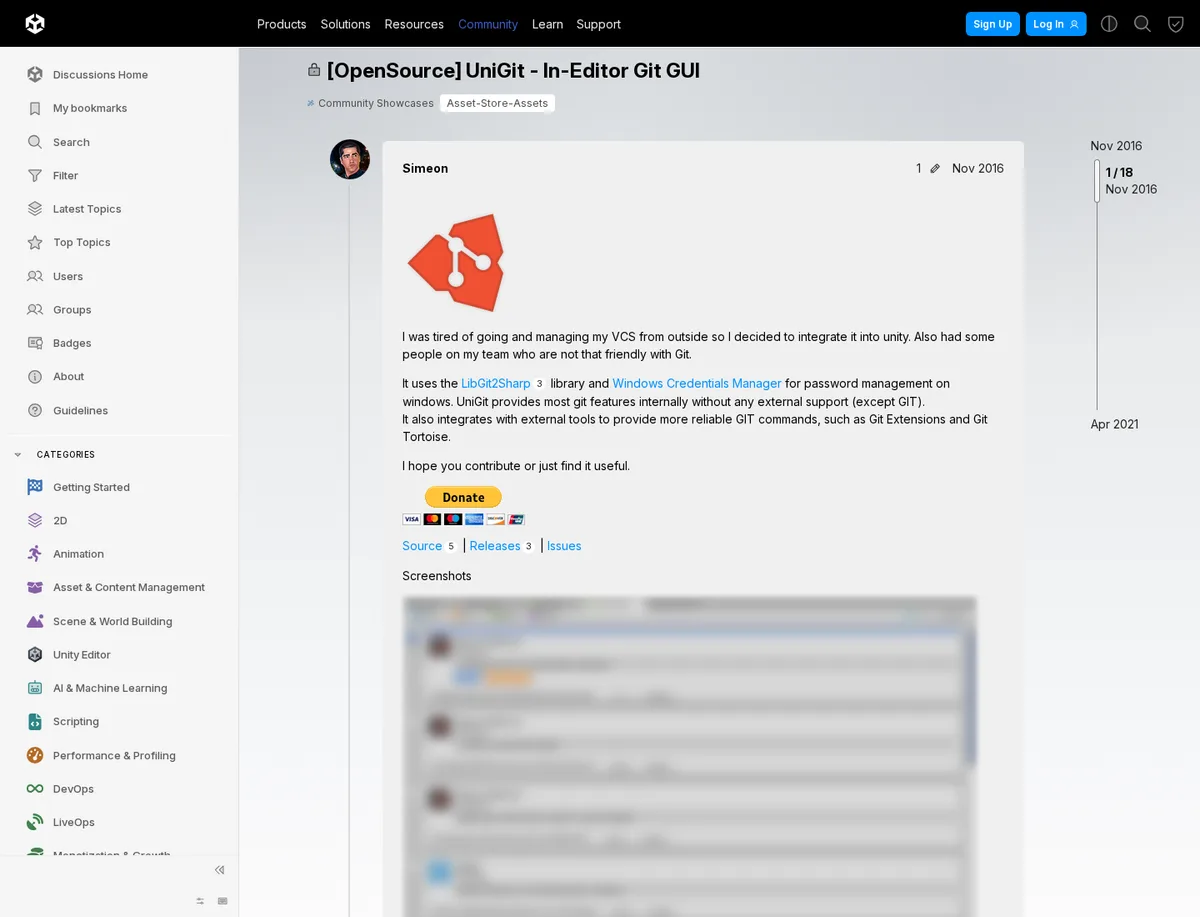This screenshot has width=1200, height=917.
Task: Click the Asset-Store-Assets tag
Action: tap(497, 103)
